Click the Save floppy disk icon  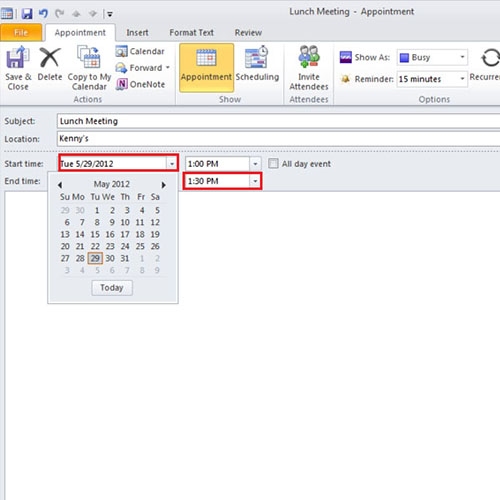click(27, 14)
